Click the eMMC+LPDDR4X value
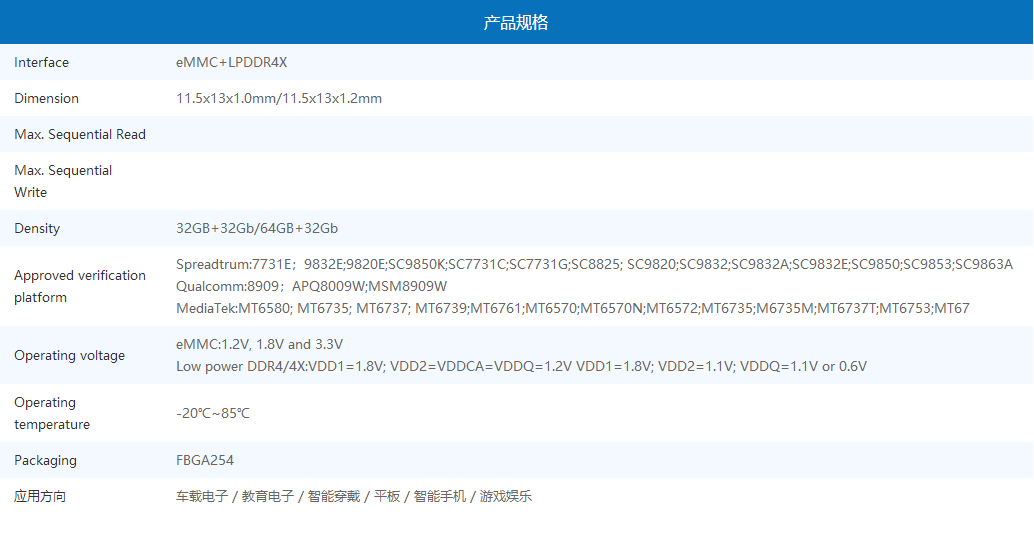This screenshot has height=545, width=1034. (x=231, y=63)
